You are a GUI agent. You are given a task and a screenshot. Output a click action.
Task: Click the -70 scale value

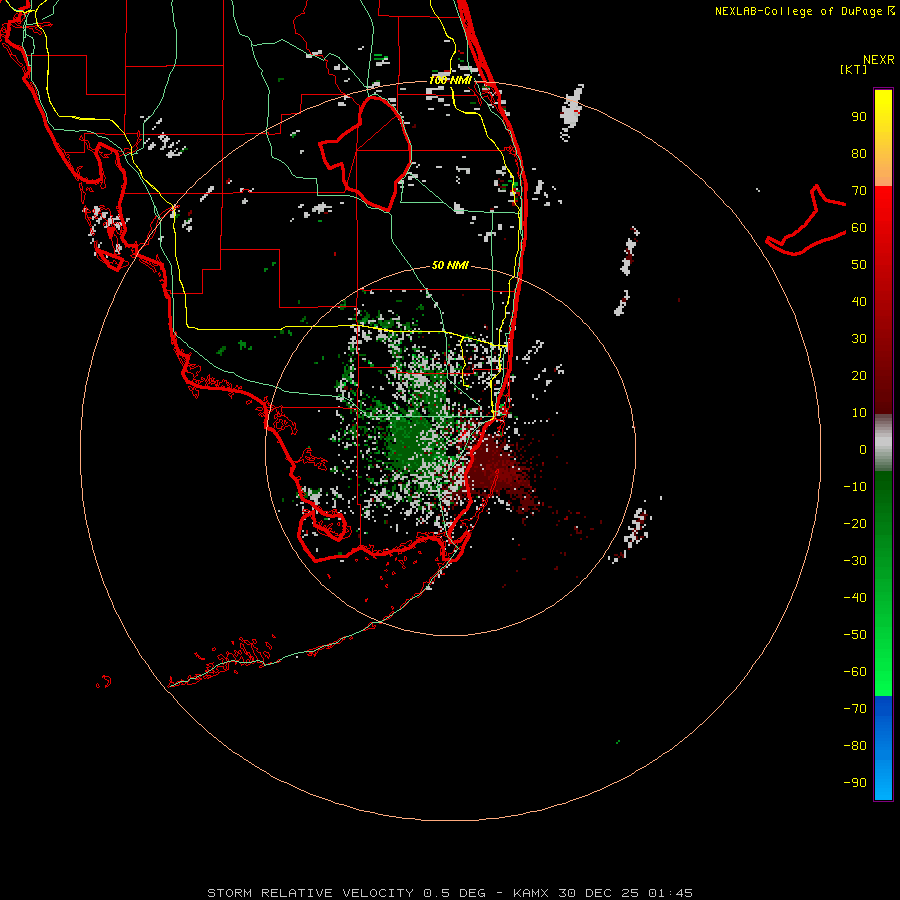click(855, 709)
